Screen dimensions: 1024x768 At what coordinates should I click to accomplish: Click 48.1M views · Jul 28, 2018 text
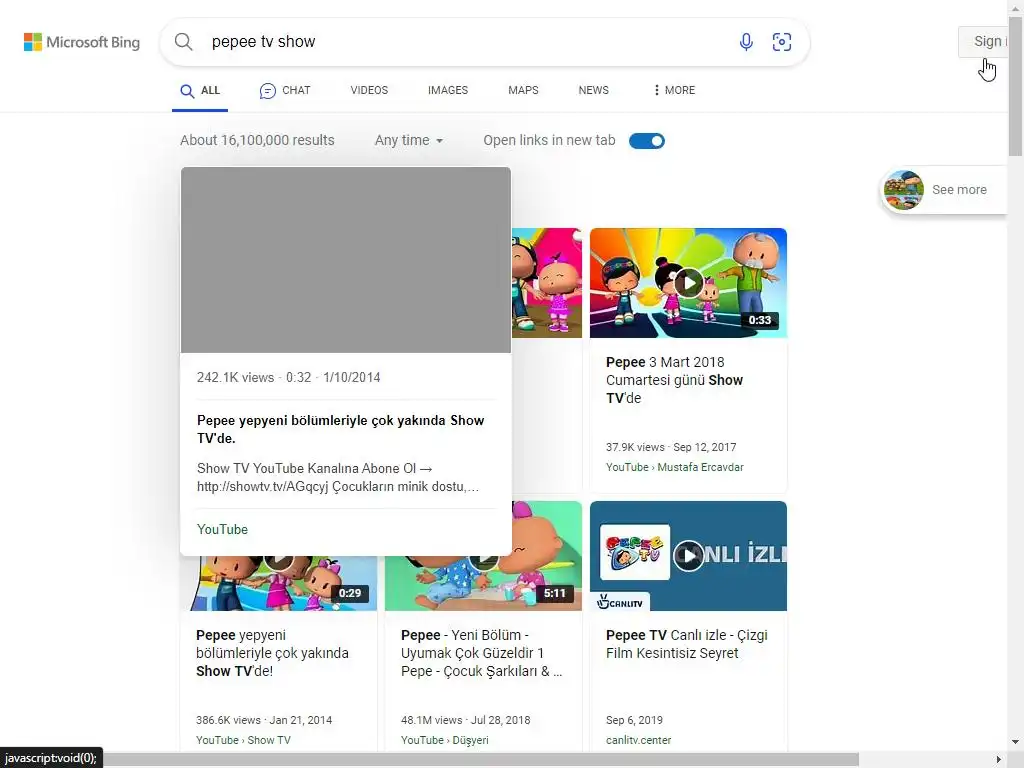(466, 720)
